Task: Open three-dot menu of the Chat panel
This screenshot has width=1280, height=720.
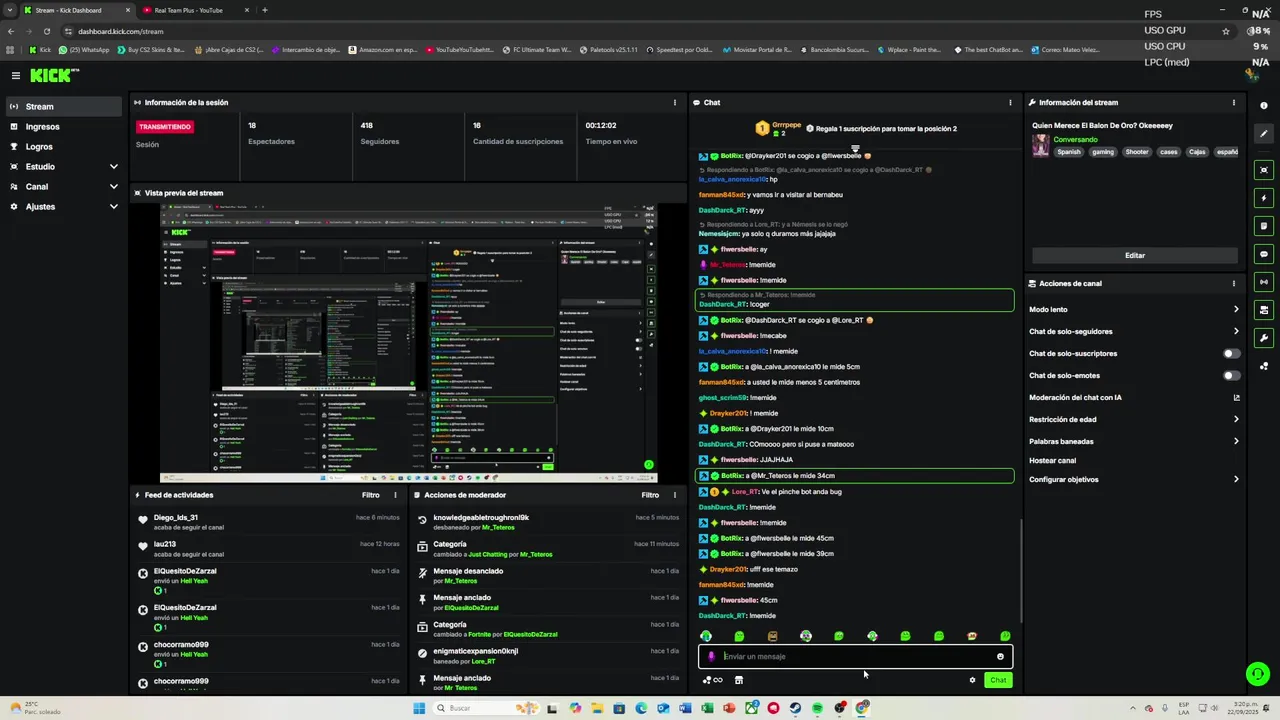Action: point(1010,102)
